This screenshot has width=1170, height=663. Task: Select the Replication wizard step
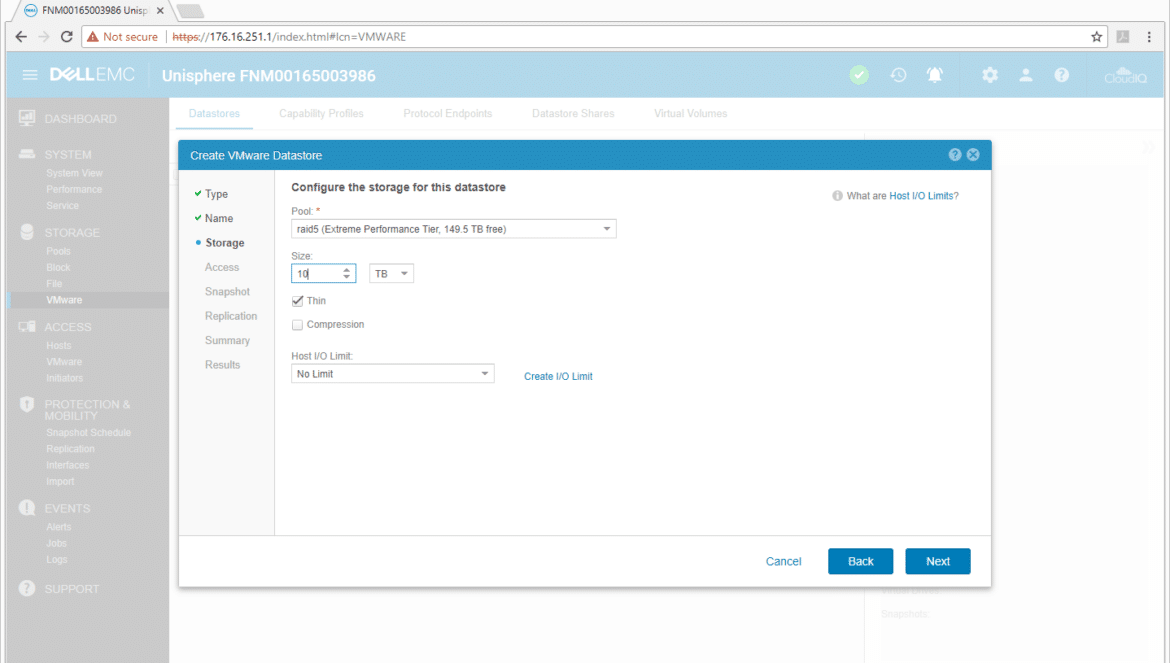(x=231, y=316)
